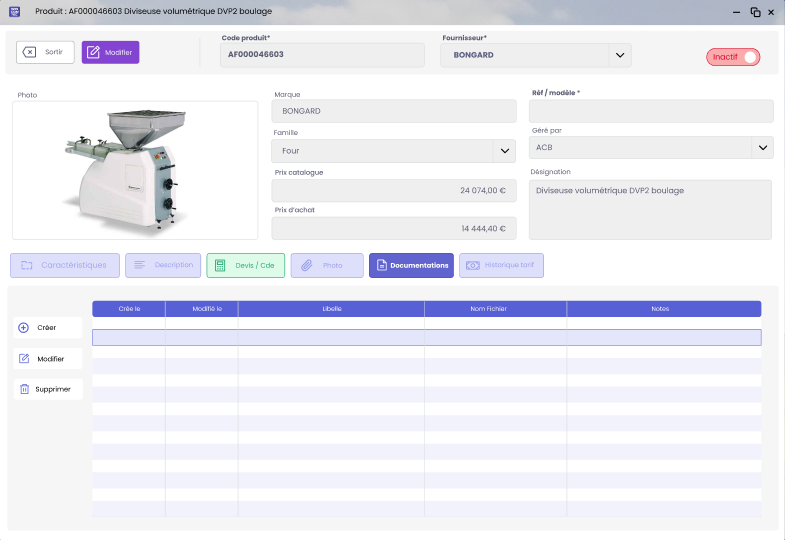Viewport: 785px width, 540px height.
Task: Click the pencil icon beside Modifier in sidebar
Action: (24, 358)
